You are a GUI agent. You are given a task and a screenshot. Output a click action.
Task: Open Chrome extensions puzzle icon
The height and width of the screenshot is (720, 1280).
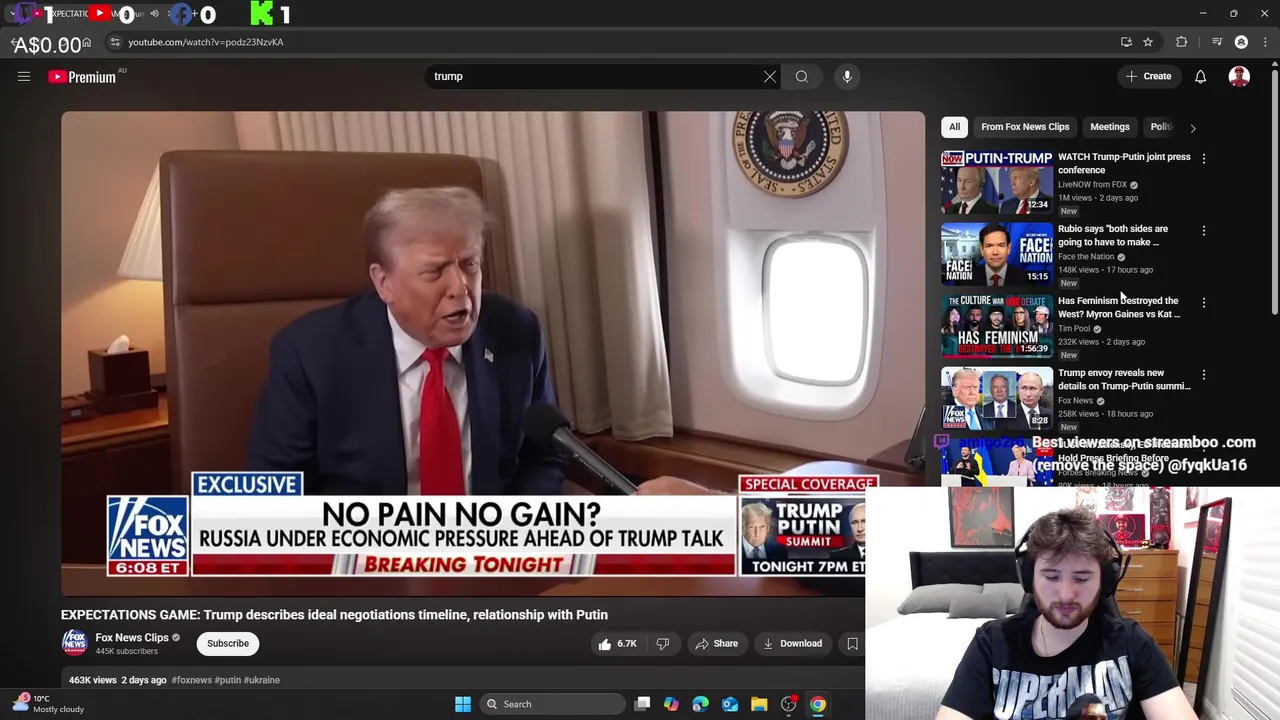1182,42
